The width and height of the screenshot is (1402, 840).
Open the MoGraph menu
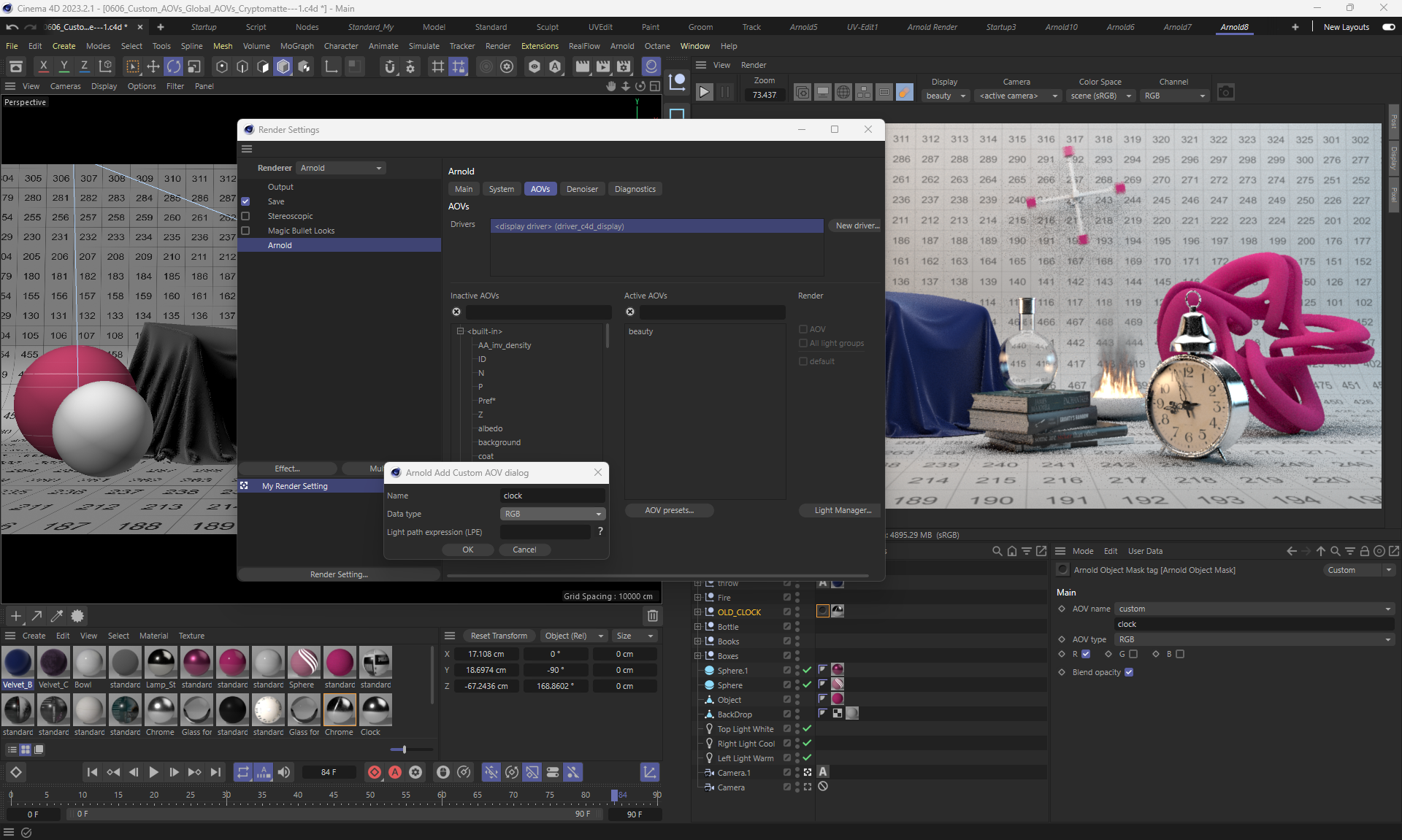pyautogui.click(x=296, y=46)
